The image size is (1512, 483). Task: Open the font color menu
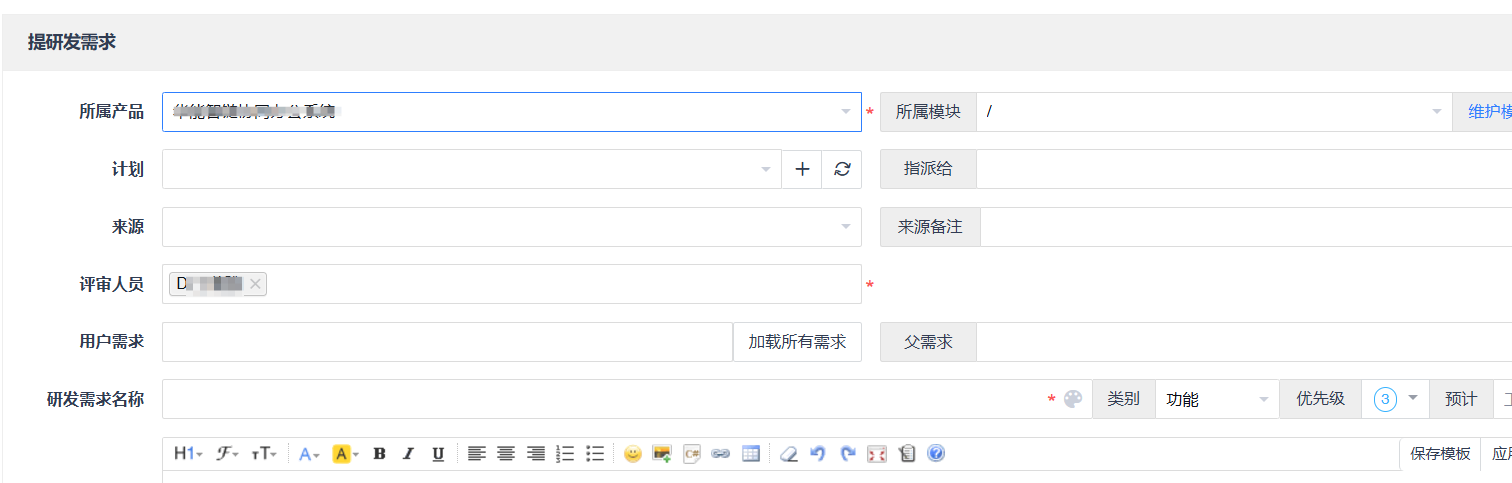click(309, 454)
